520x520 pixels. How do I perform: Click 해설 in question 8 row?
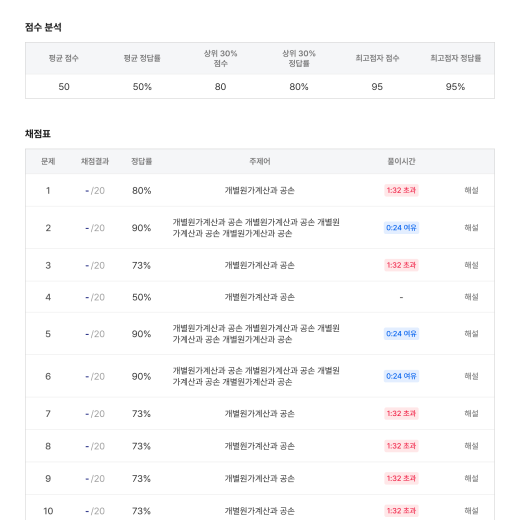(471, 446)
